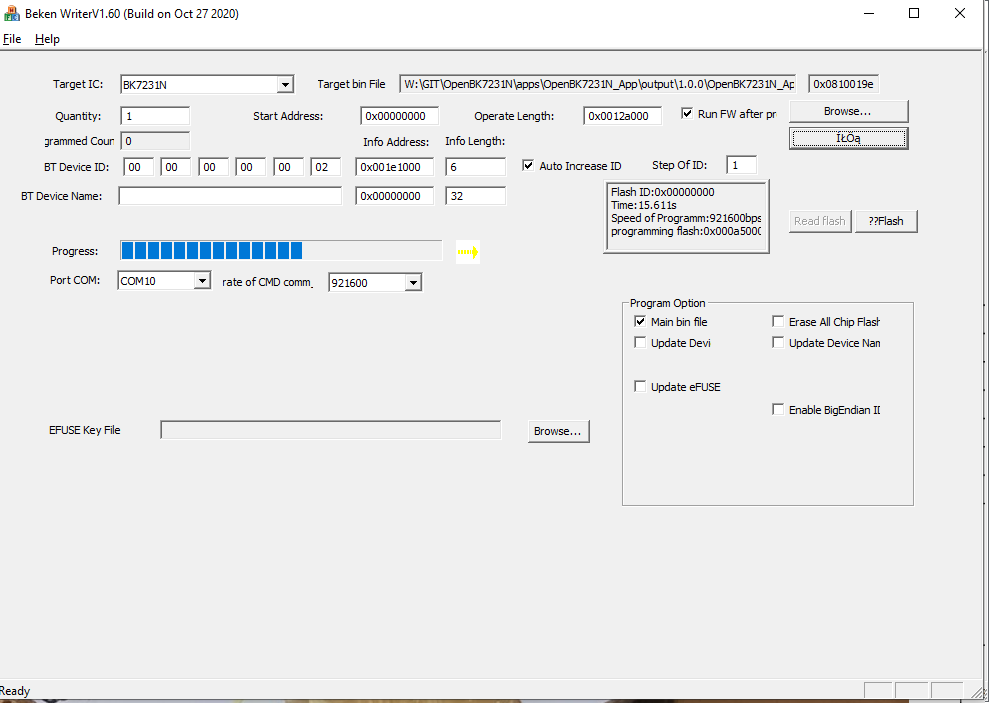Open the File menu

[12, 39]
